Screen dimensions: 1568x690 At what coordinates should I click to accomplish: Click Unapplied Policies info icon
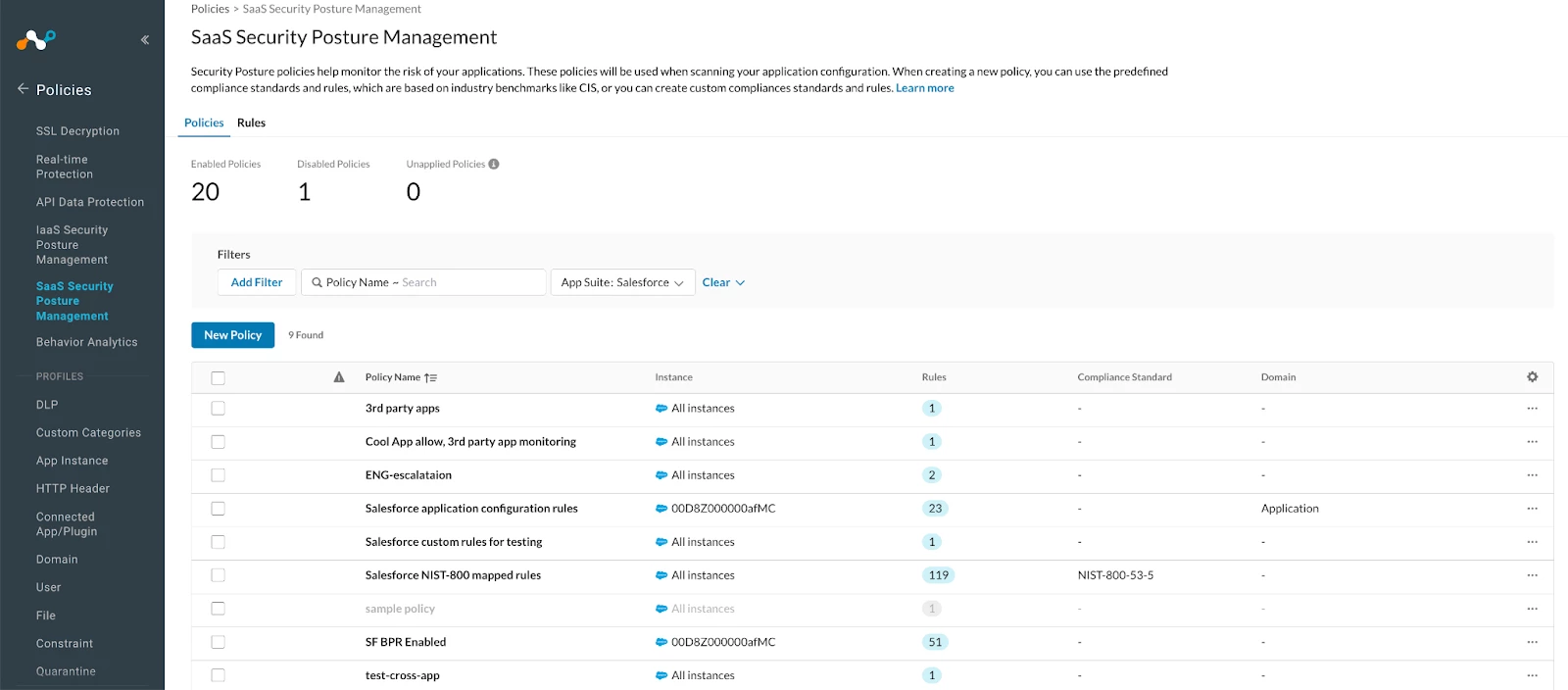494,164
